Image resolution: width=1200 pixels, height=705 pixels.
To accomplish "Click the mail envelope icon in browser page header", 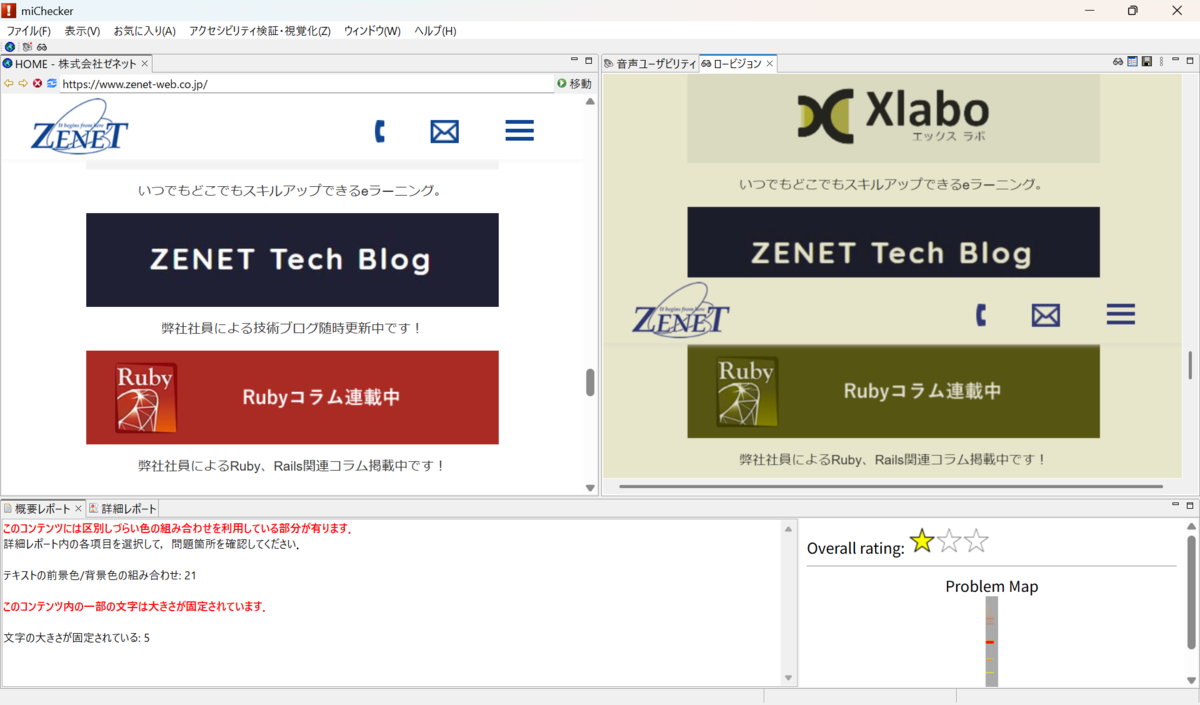I will click(x=444, y=131).
